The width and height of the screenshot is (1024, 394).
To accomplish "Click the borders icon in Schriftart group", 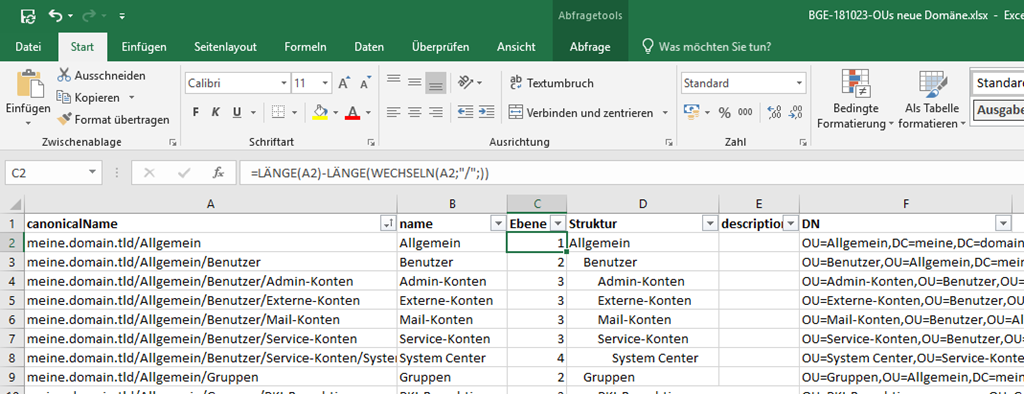I will 279,112.
